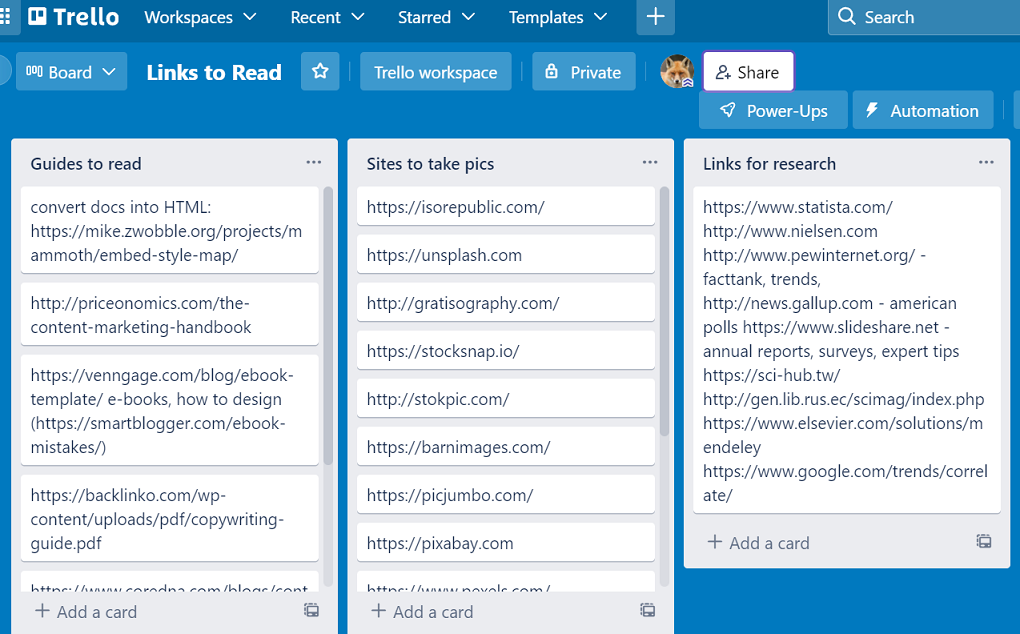Image resolution: width=1020 pixels, height=634 pixels.
Task: Open the Board view switcher dropdown
Action: click(72, 72)
